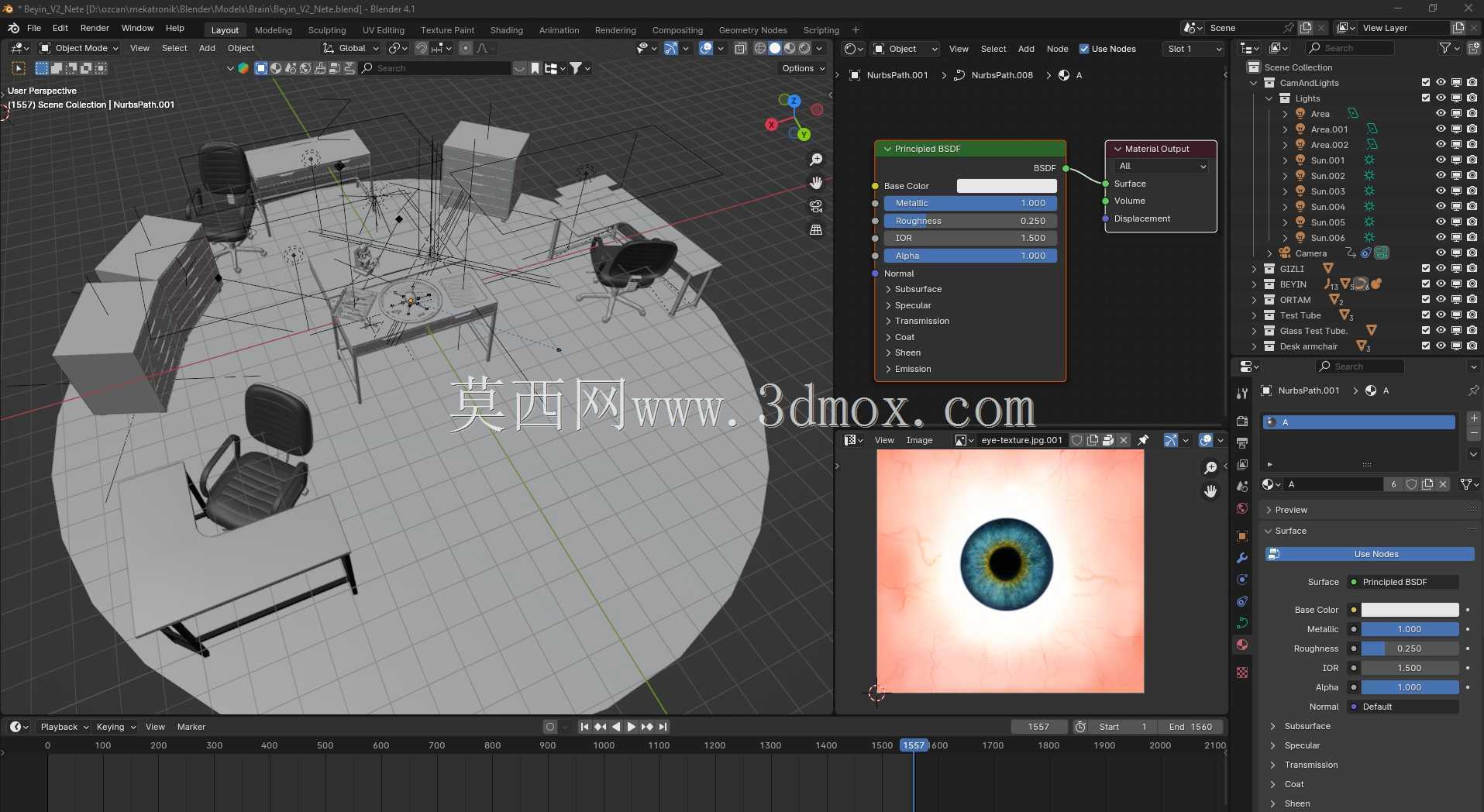Screen dimensions: 1484x812
Task: Open the Texture properties tab
Action: point(1242,673)
